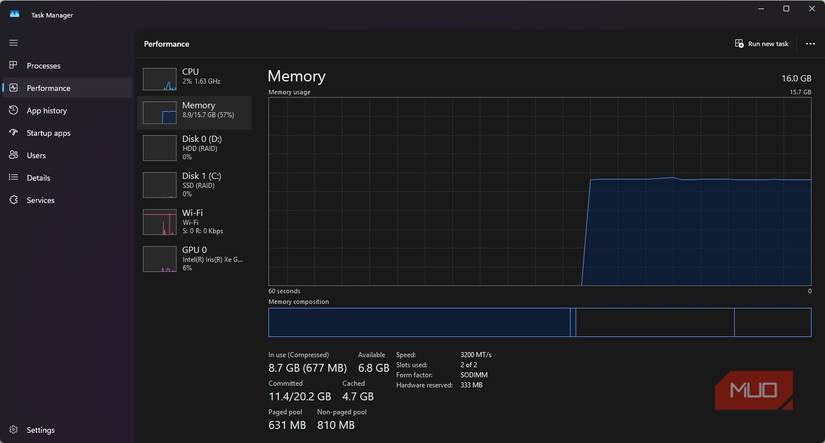Click the Memory usage graph

[x=540, y=192]
